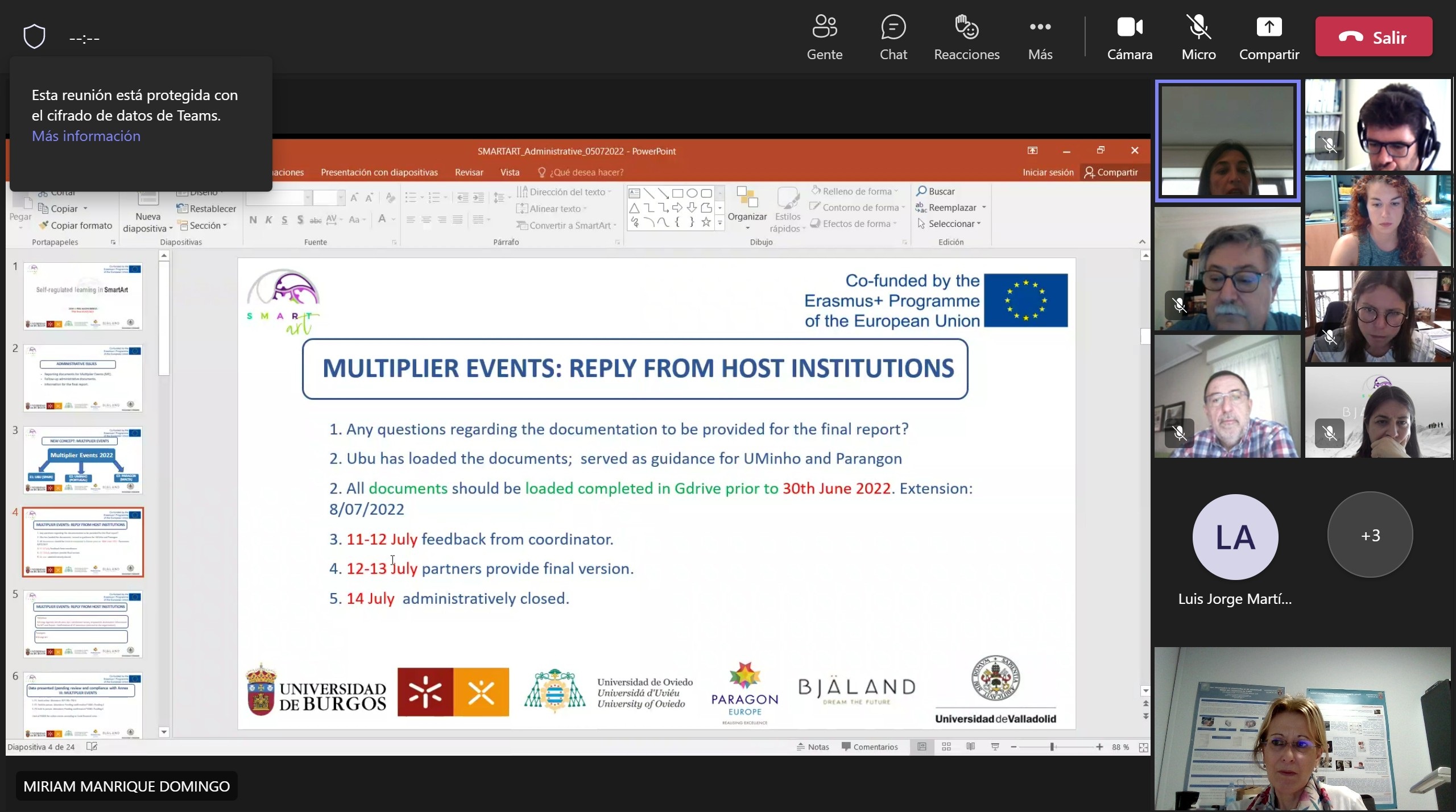Click the Compartir share screen icon
The image size is (1456, 812).
(x=1268, y=27)
